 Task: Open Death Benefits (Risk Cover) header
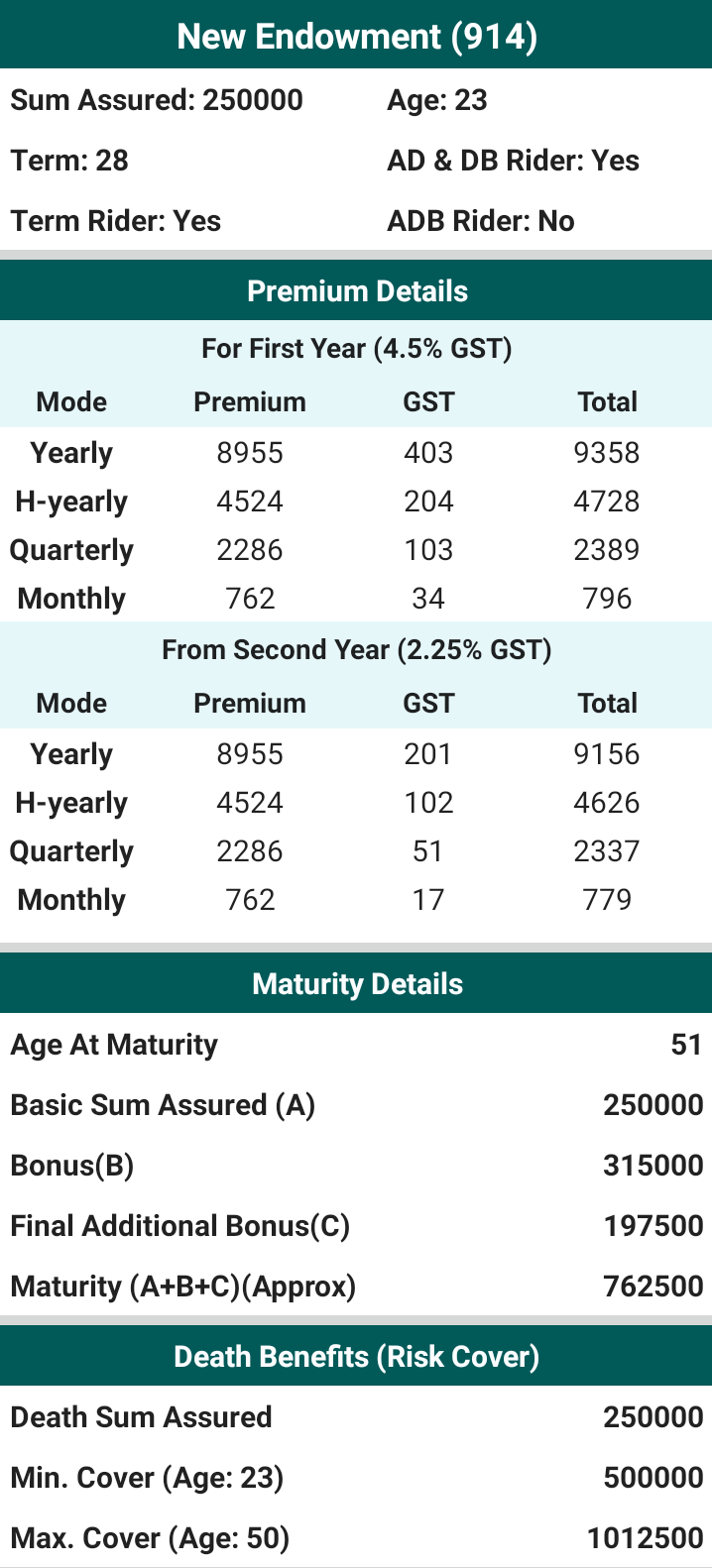[x=356, y=1356]
